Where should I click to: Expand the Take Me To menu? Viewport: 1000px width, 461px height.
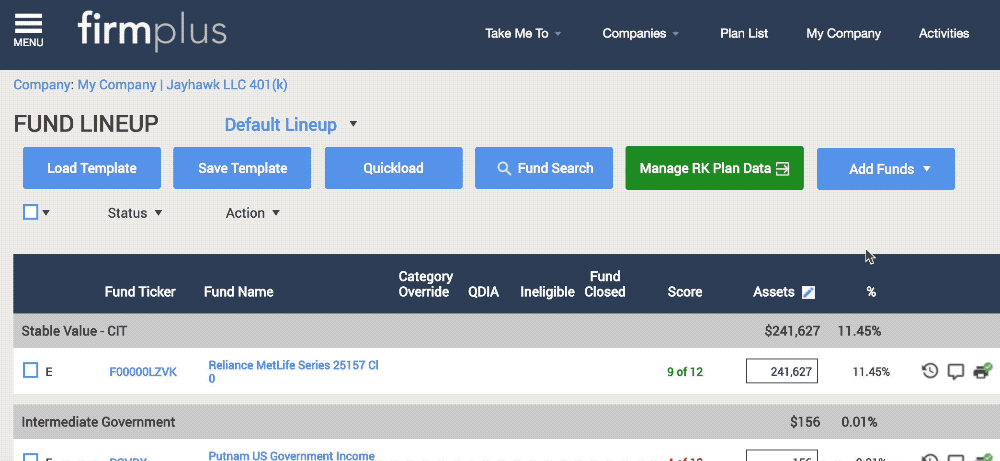[x=523, y=34]
